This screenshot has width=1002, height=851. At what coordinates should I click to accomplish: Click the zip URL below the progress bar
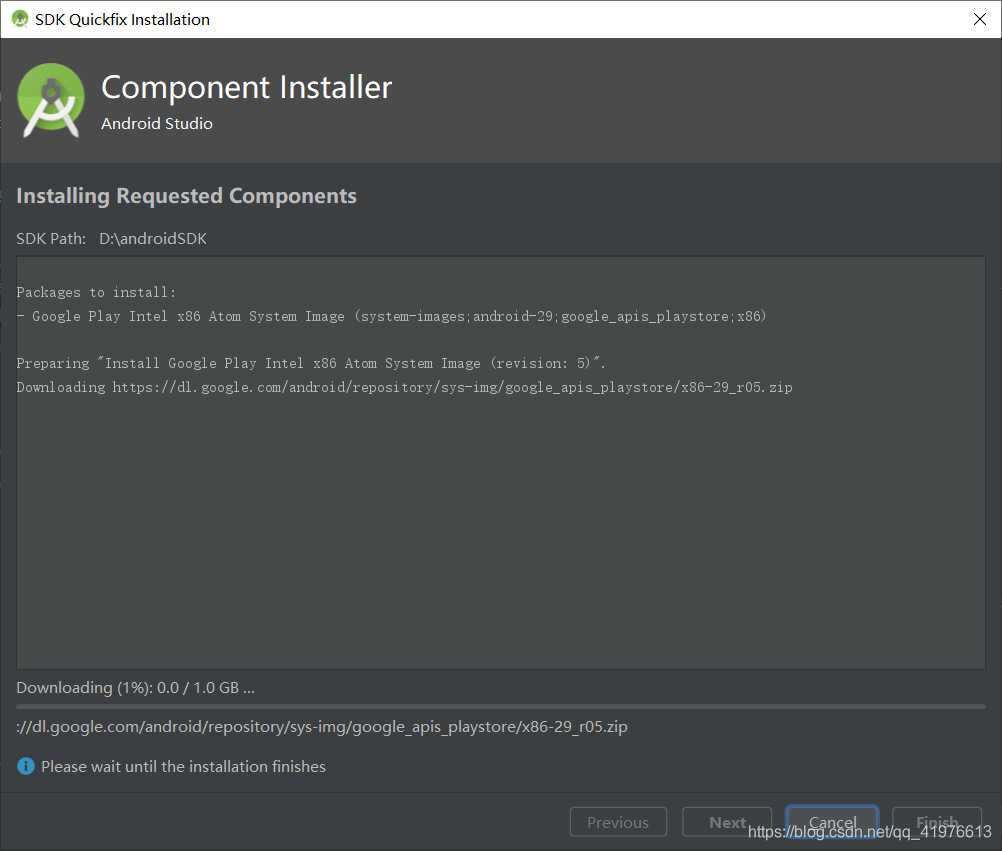click(x=322, y=727)
